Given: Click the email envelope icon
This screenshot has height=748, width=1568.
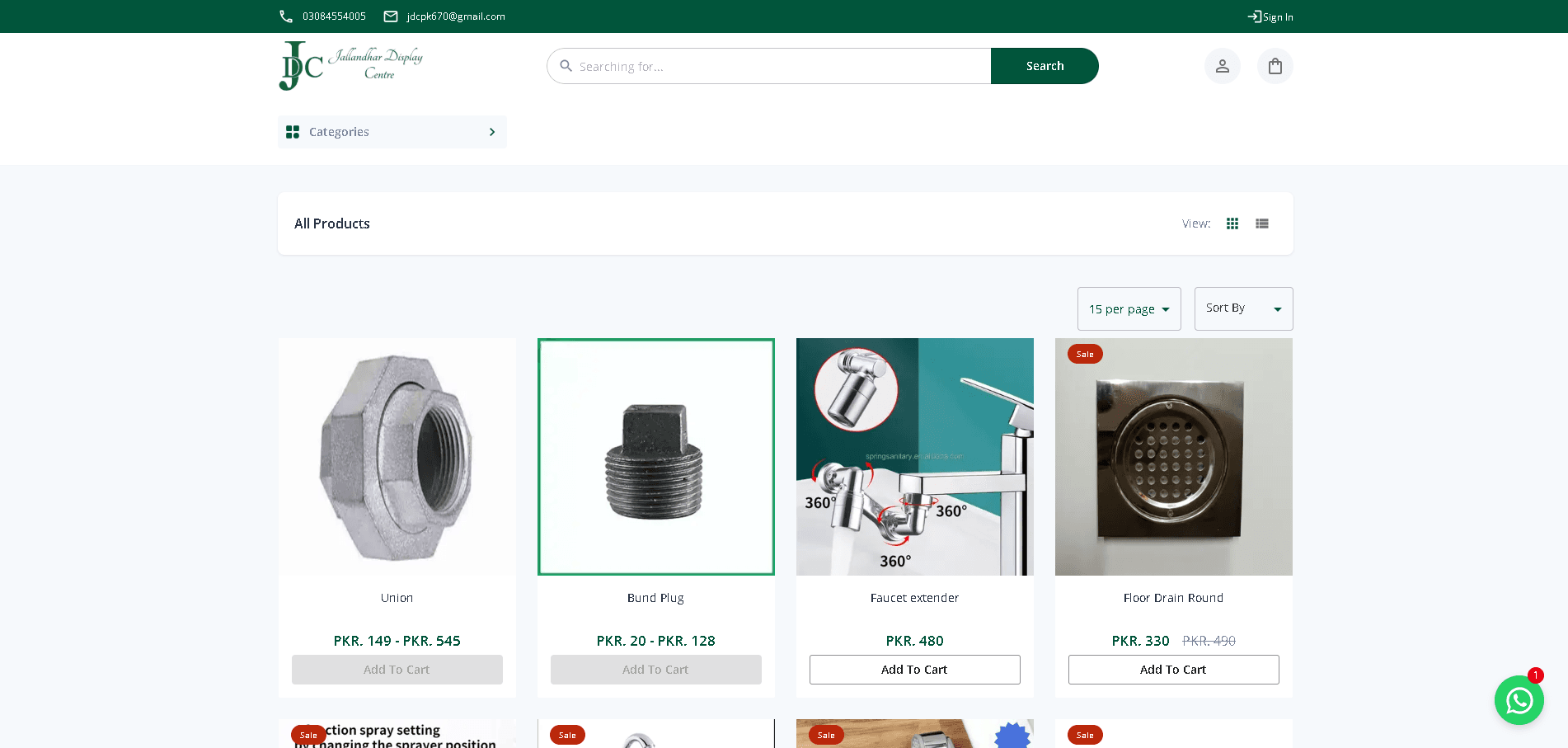Looking at the screenshot, I should coord(391,16).
